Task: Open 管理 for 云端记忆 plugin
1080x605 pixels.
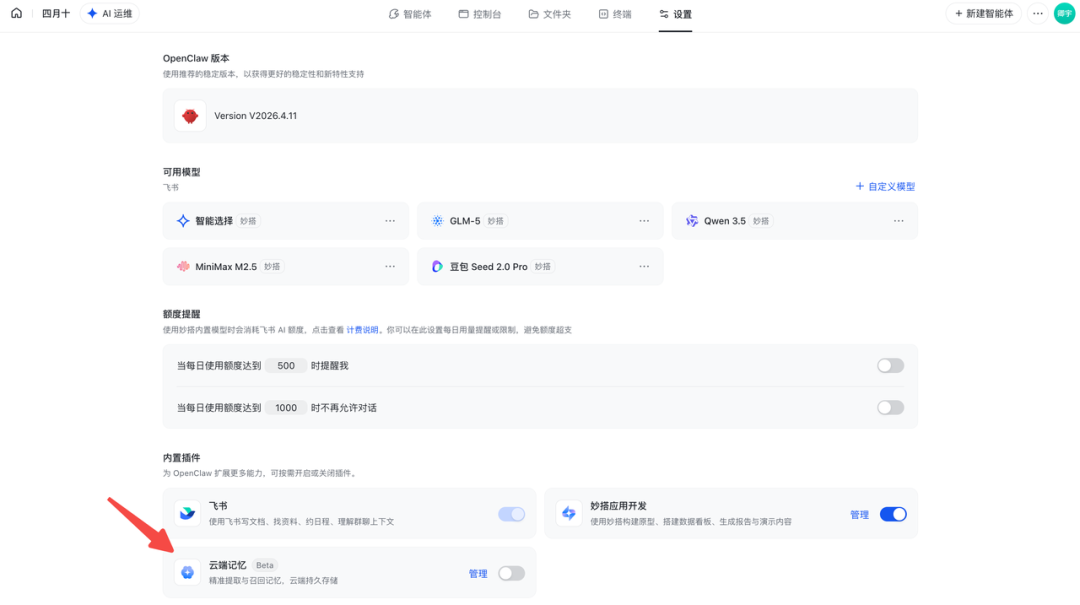Action: (478, 574)
